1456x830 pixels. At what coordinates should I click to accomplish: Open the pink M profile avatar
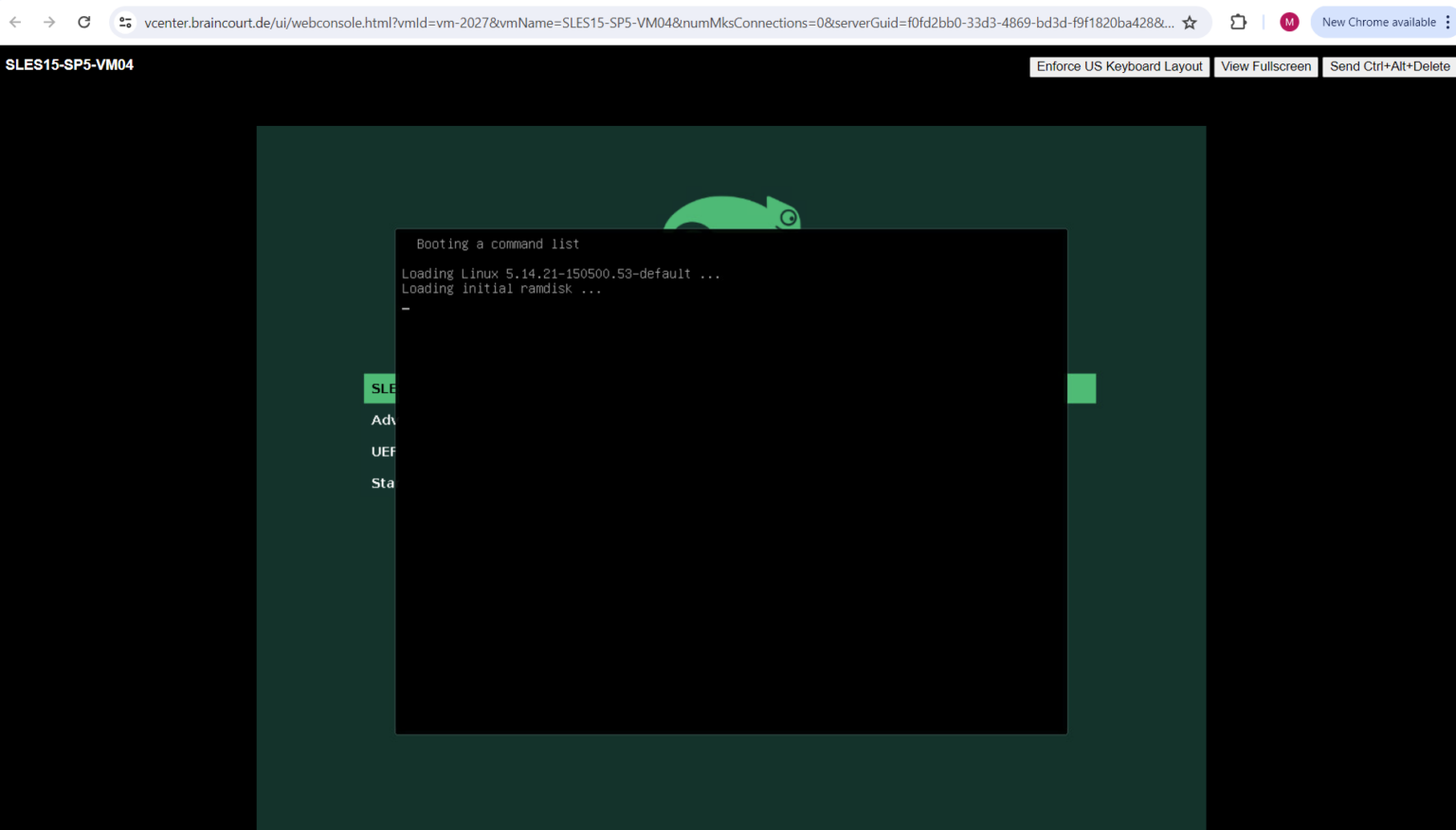tap(1289, 21)
